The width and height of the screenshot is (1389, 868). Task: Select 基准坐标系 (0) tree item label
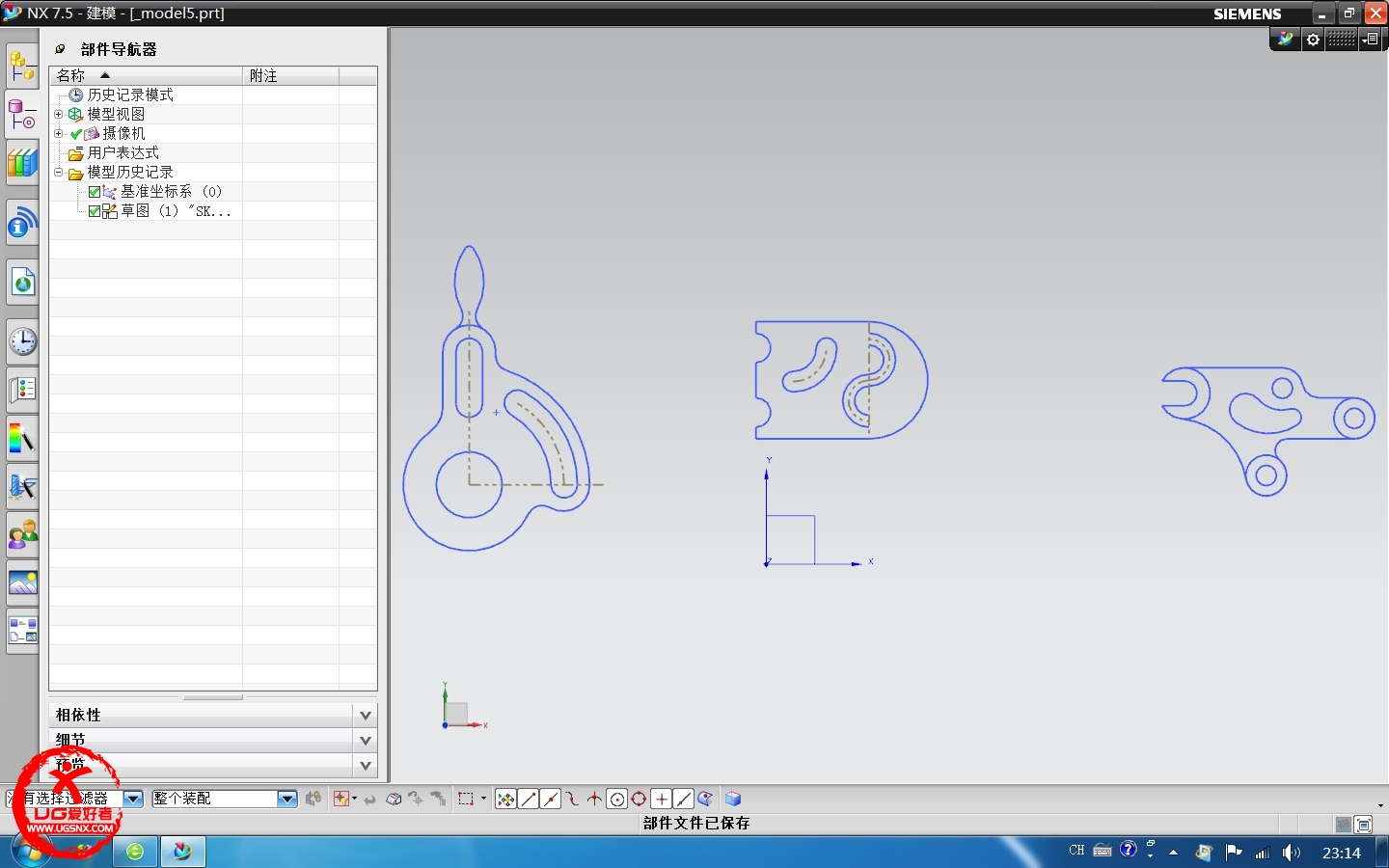tap(171, 192)
